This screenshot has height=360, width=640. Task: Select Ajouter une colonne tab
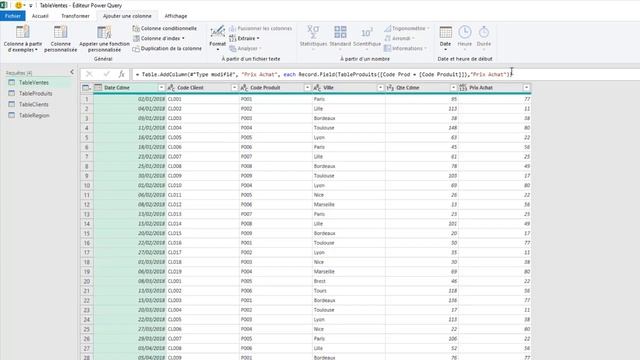(x=127, y=16)
